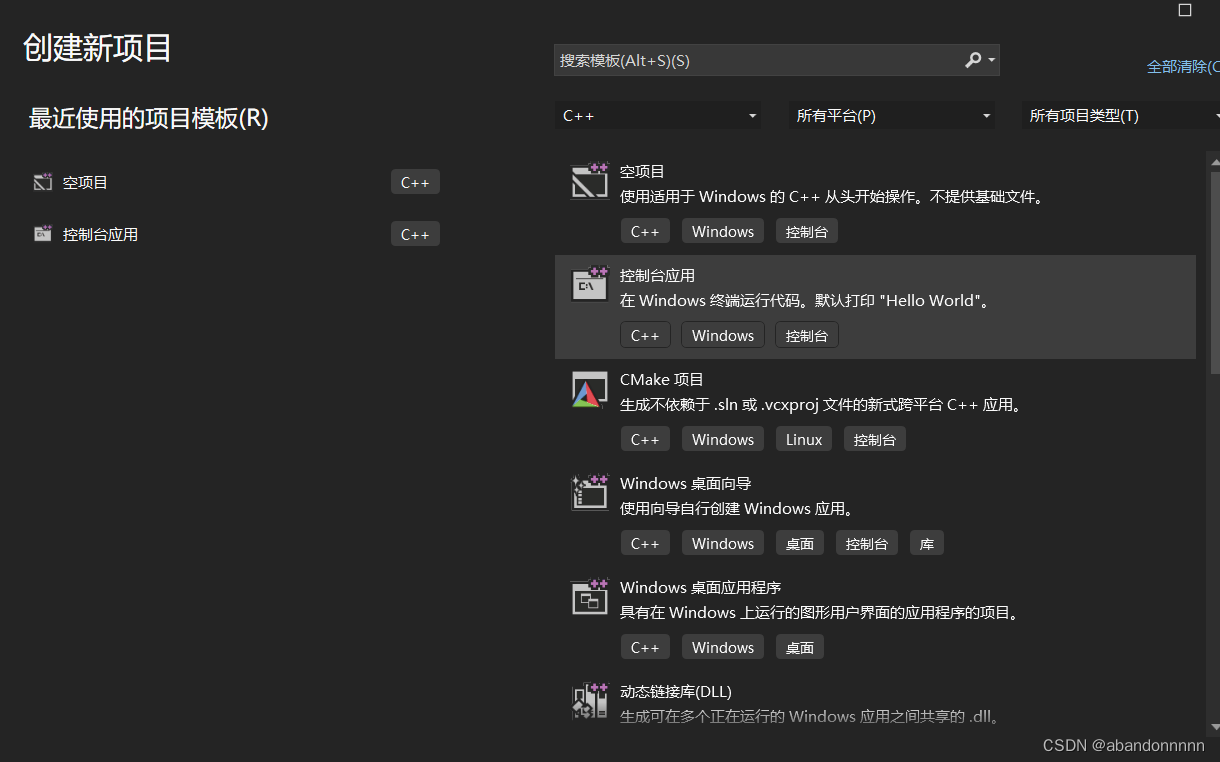Select the 控制台应用 template title
The image size is (1220, 762).
point(657,275)
